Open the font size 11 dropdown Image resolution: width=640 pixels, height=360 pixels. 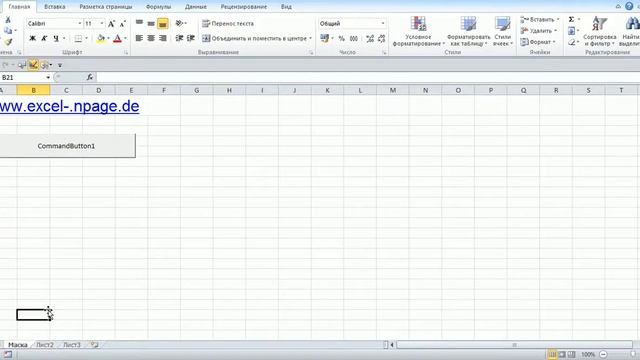tap(102, 24)
